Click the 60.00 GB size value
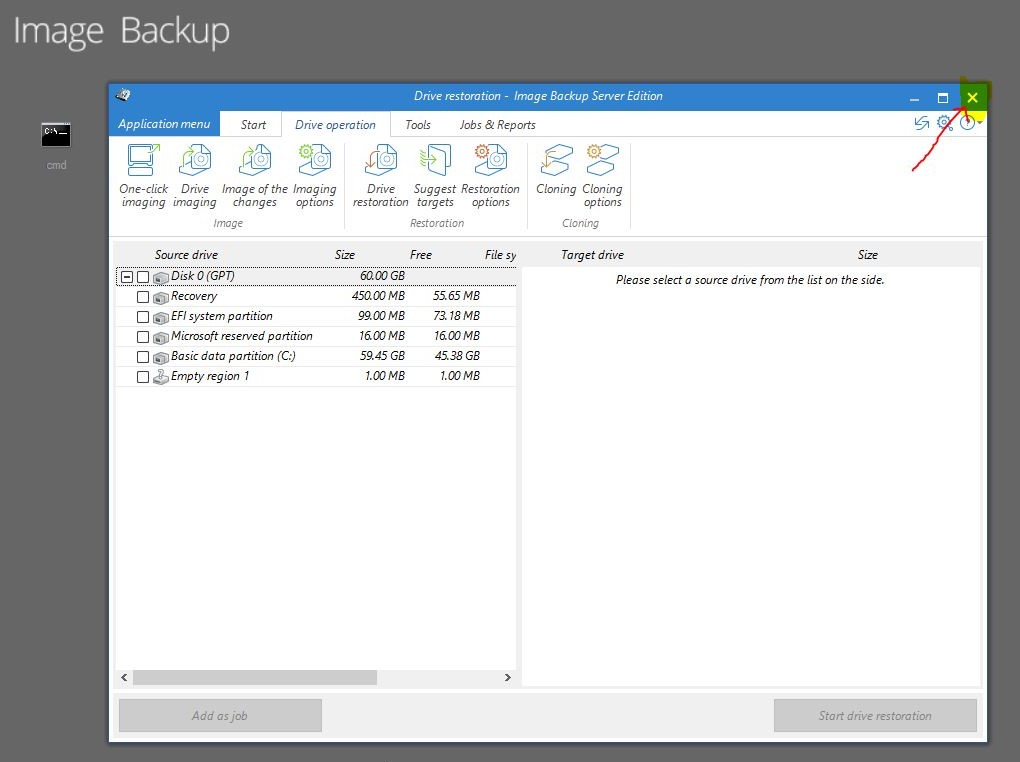1020x762 pixels. [x=382, y=275]
